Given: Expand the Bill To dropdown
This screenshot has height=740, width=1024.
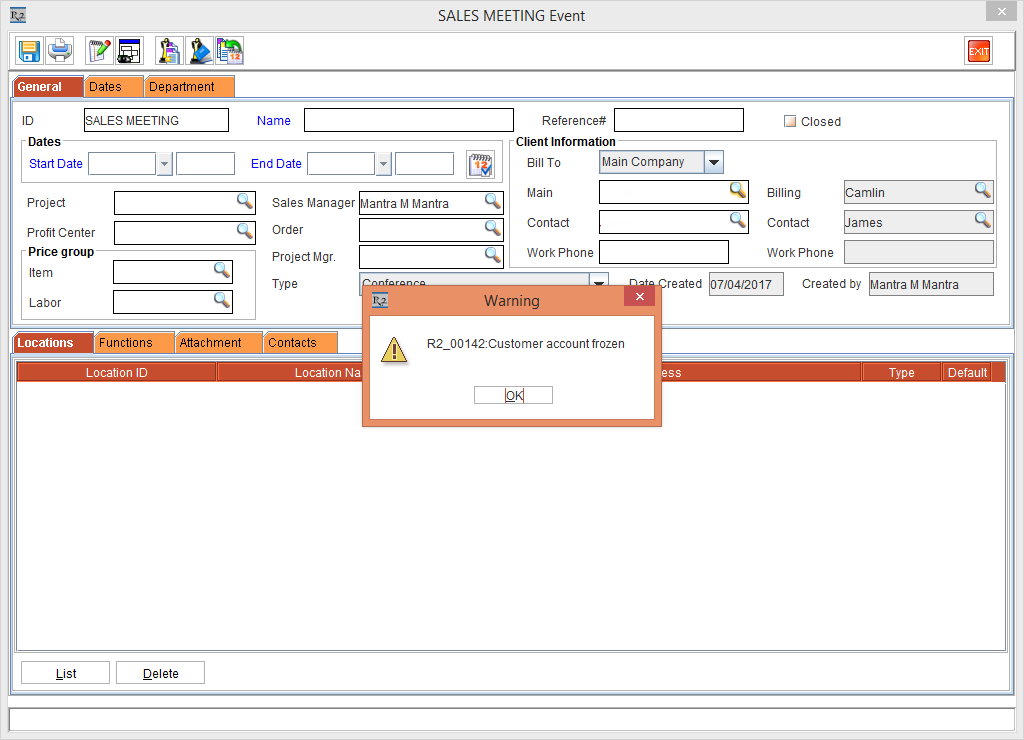Looking at the screenshot, I should pyautogui.click(x=713, y=162).
